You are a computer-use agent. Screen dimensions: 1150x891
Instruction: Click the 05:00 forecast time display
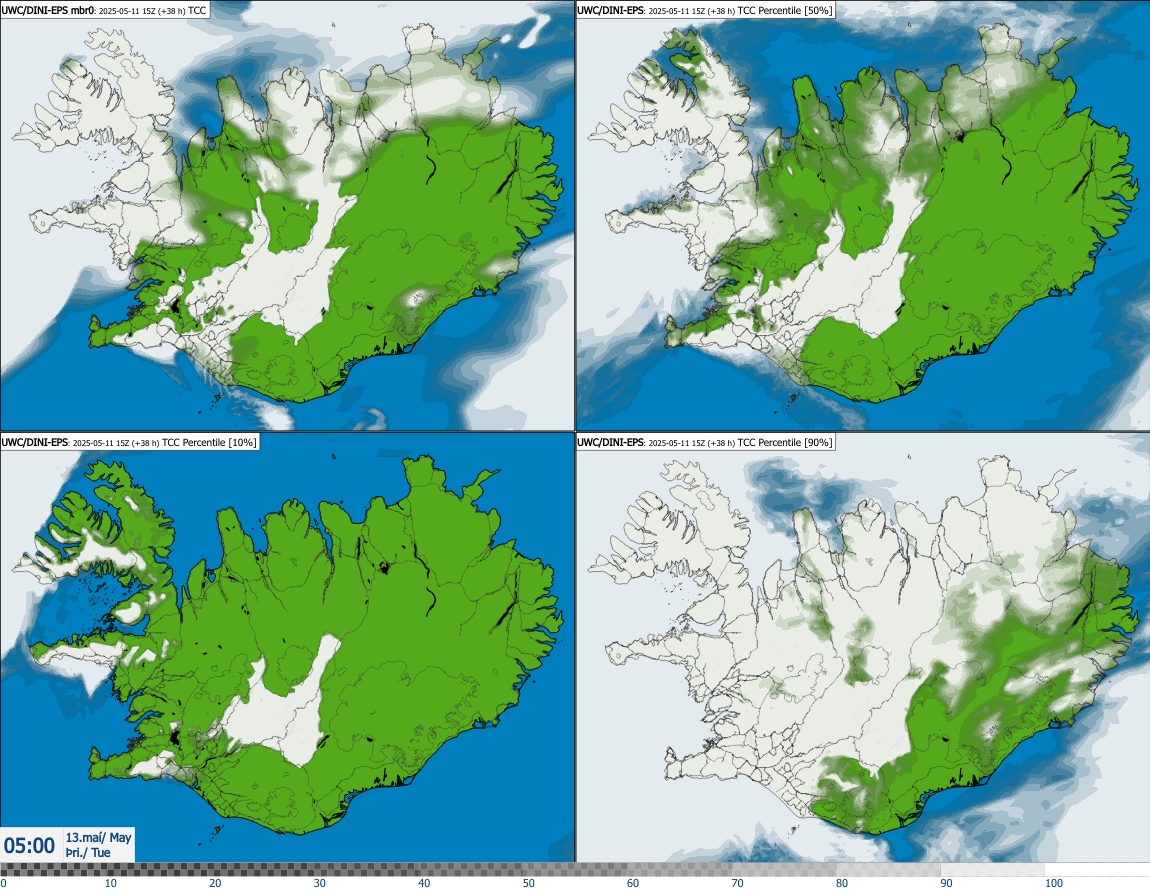(29, 846)
